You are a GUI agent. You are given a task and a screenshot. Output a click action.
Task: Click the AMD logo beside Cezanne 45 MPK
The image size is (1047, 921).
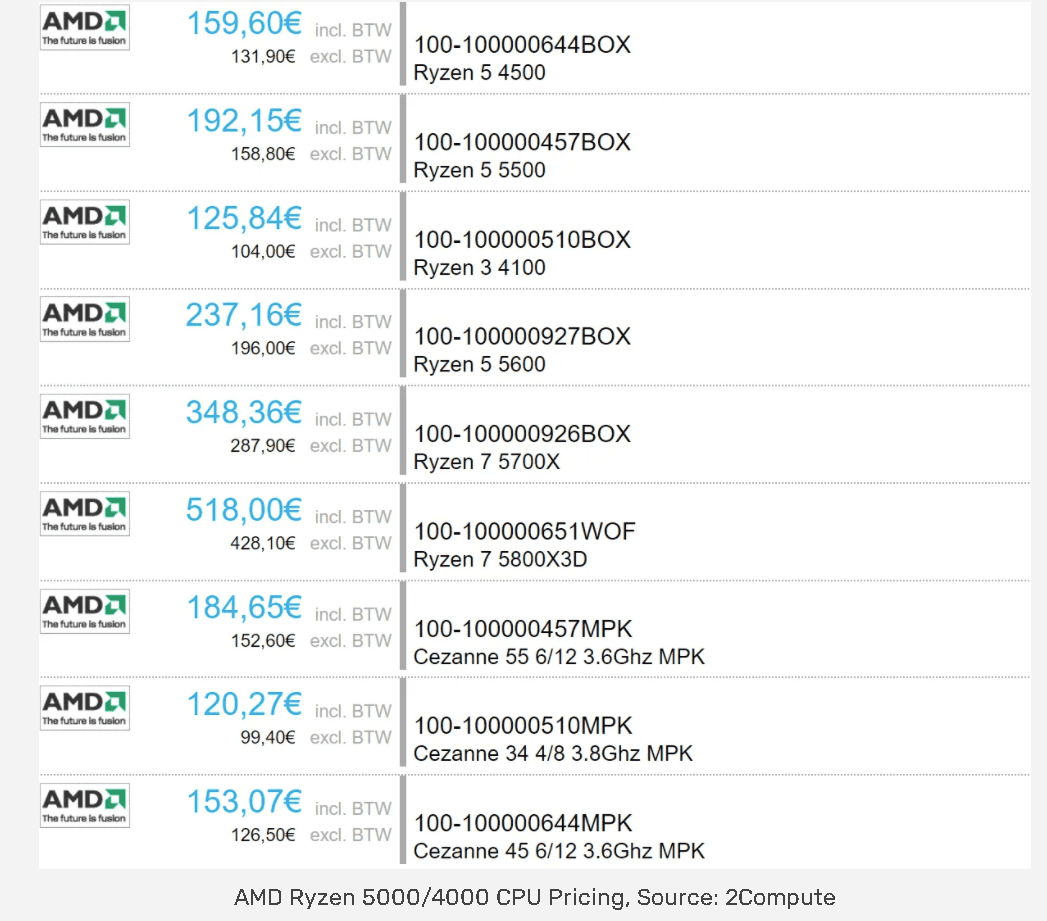coord(85,805)
